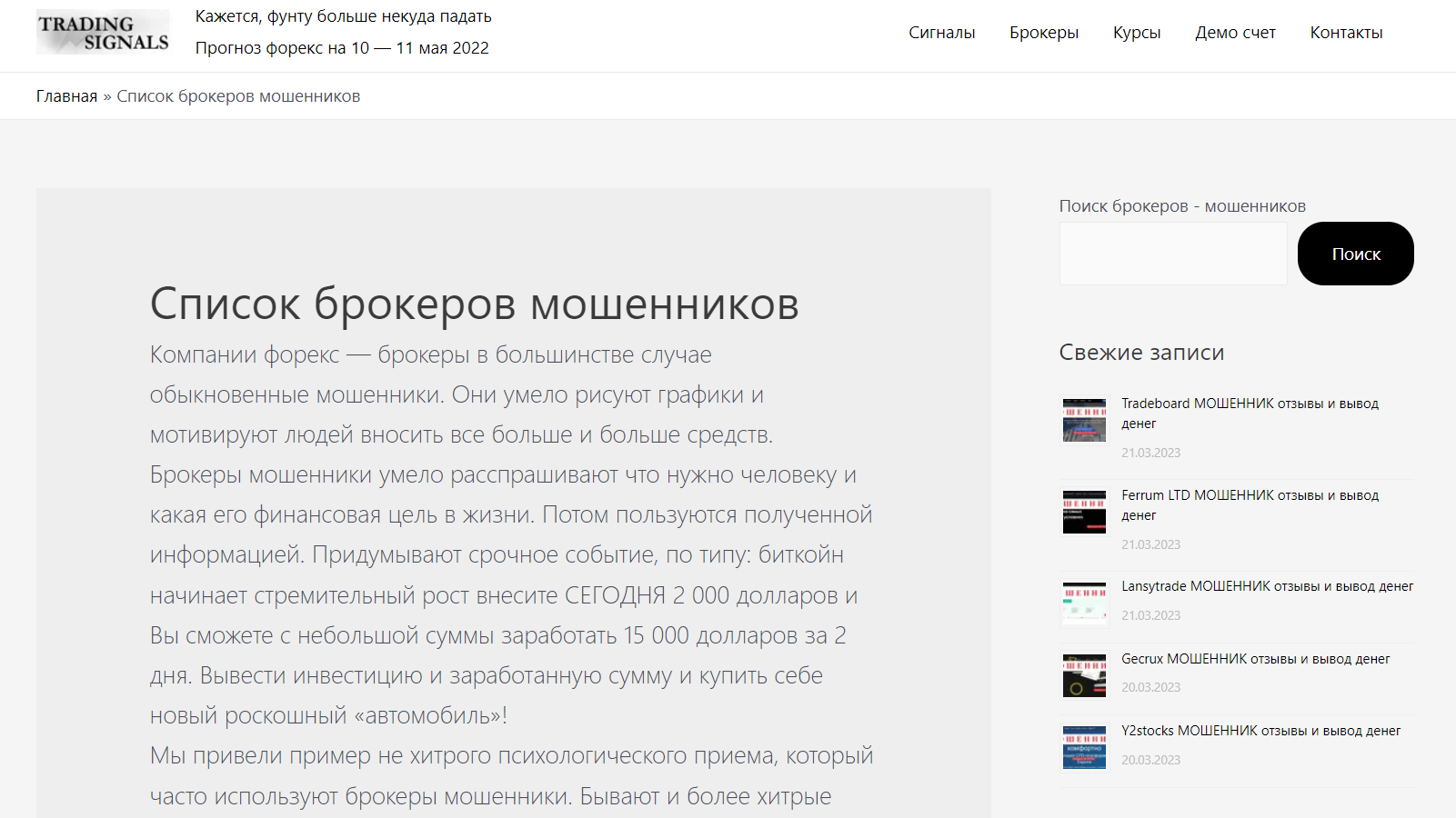Open the Контакты menu item

pyautogui.click(x=1346, y=33)
